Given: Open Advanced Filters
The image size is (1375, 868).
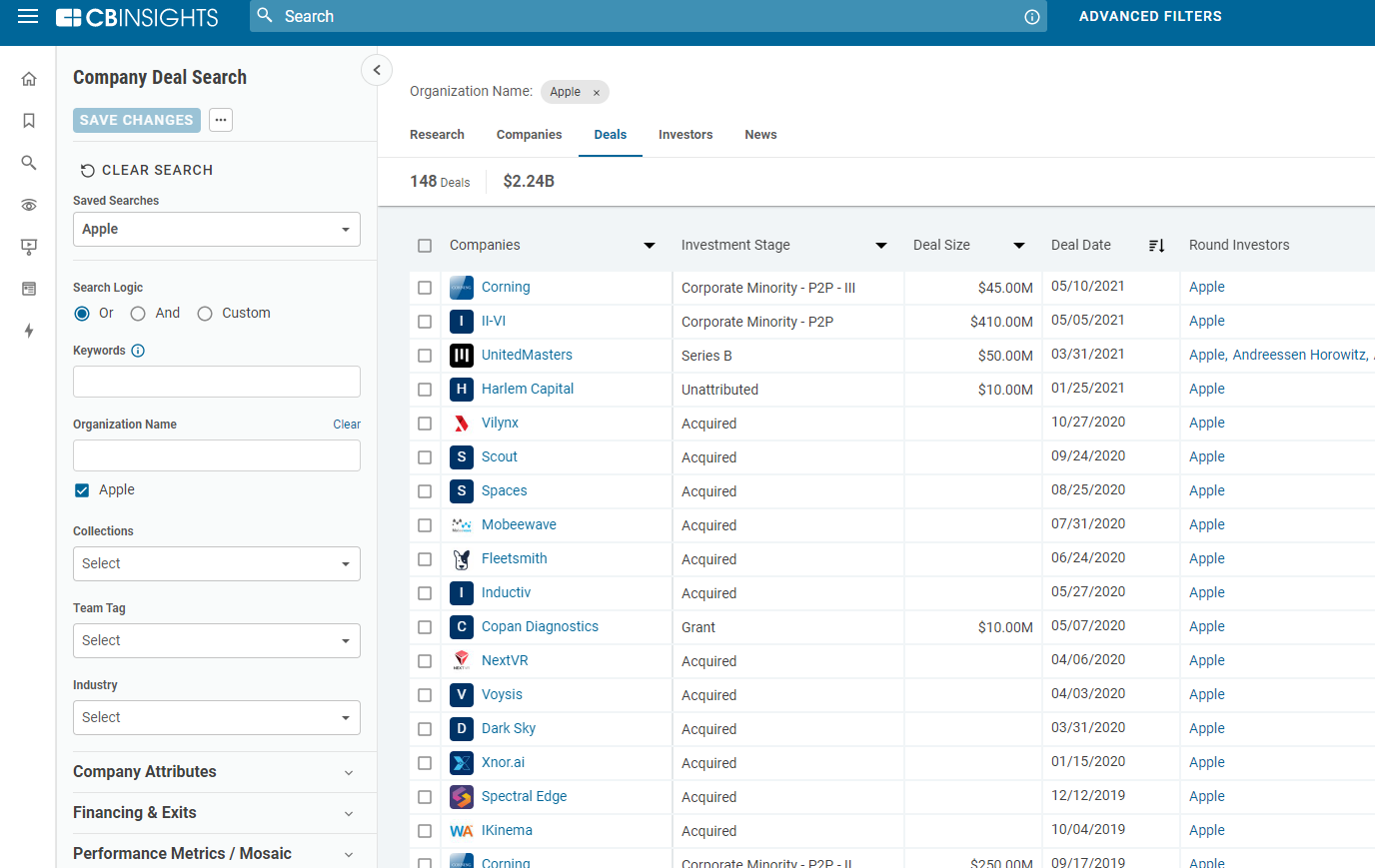Looking at the screenshot, I should point(1150,17).
